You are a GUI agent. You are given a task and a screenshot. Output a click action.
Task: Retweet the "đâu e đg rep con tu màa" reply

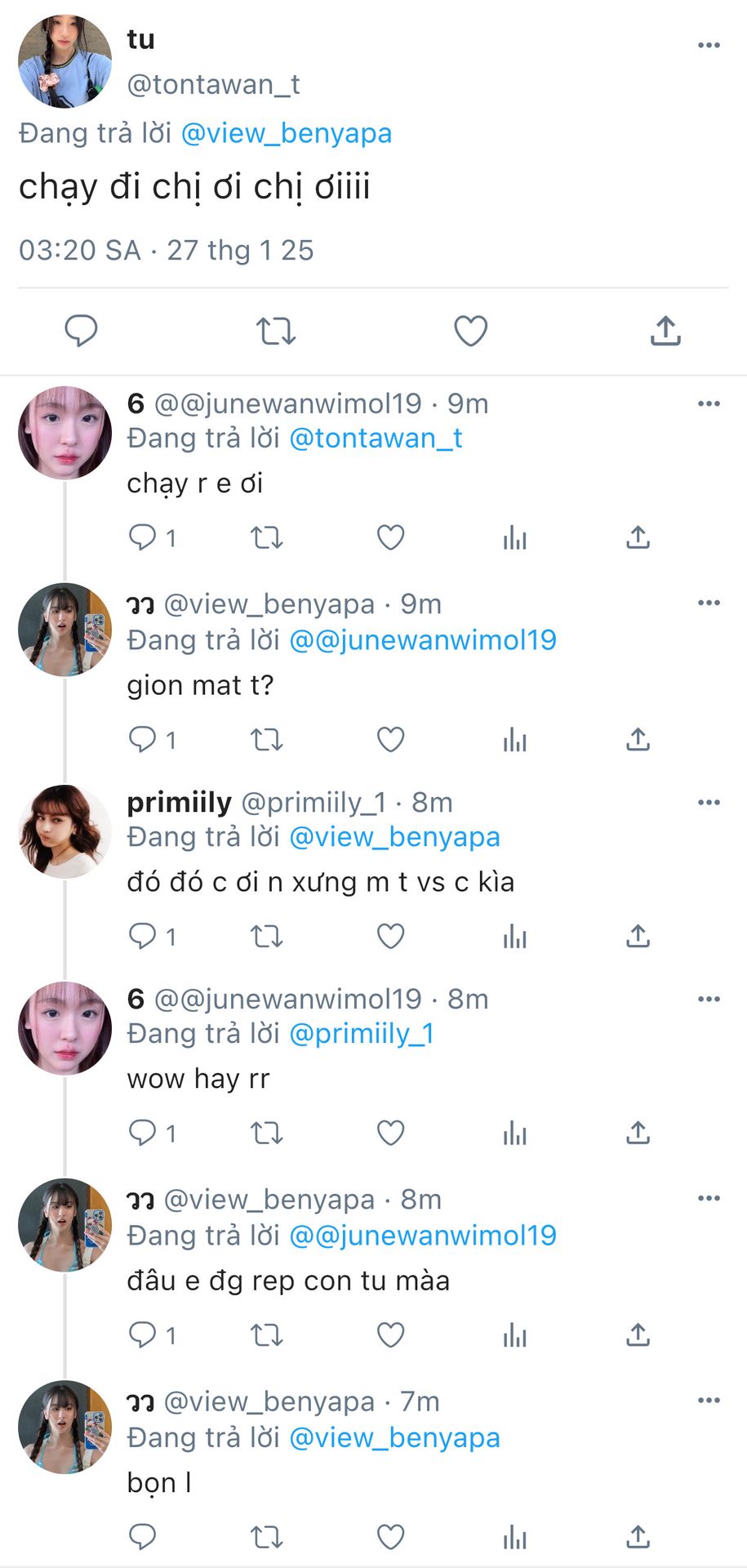[266, 1335]
